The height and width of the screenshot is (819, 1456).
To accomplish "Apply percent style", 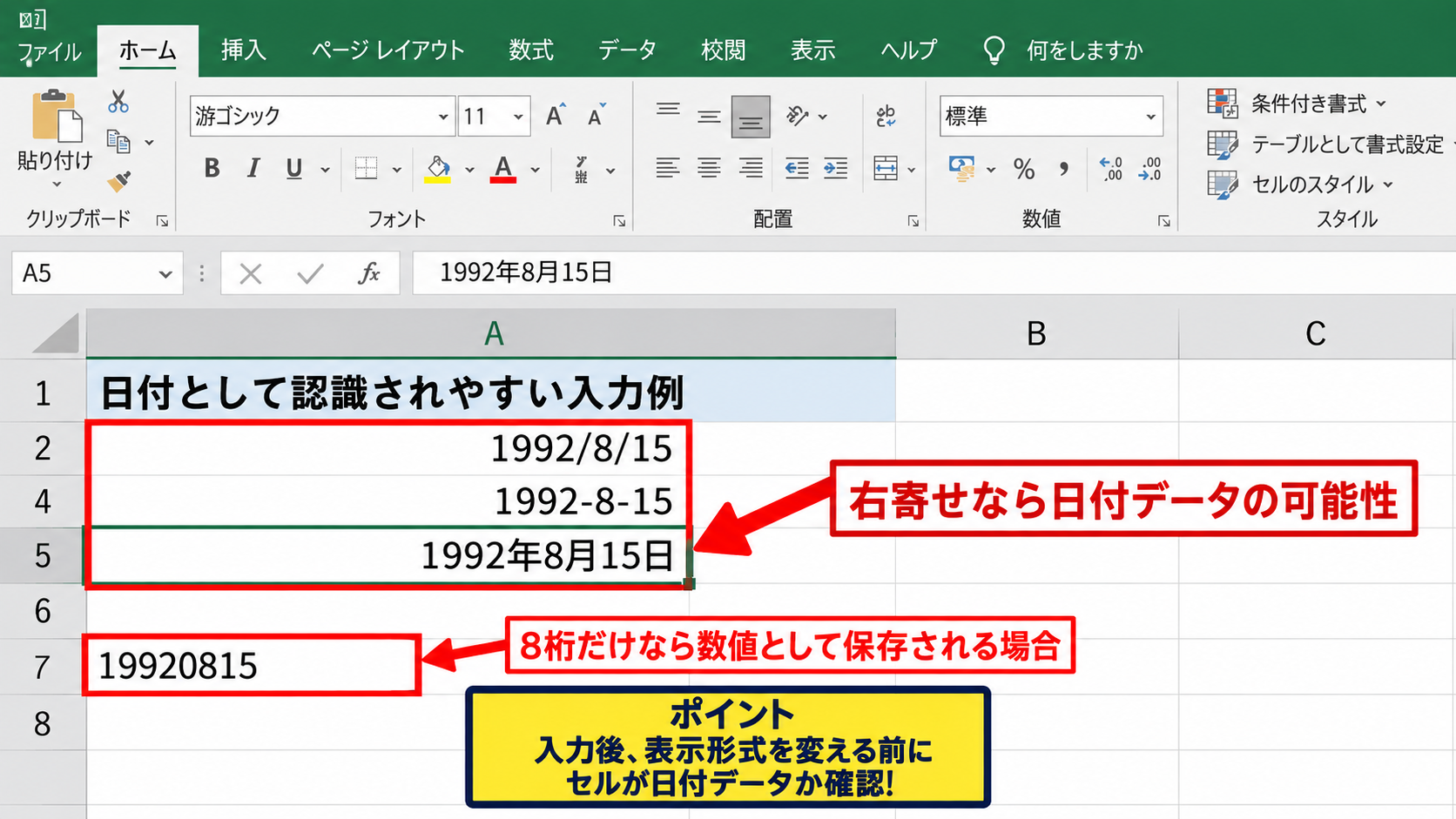I will tap(1024, 169).
